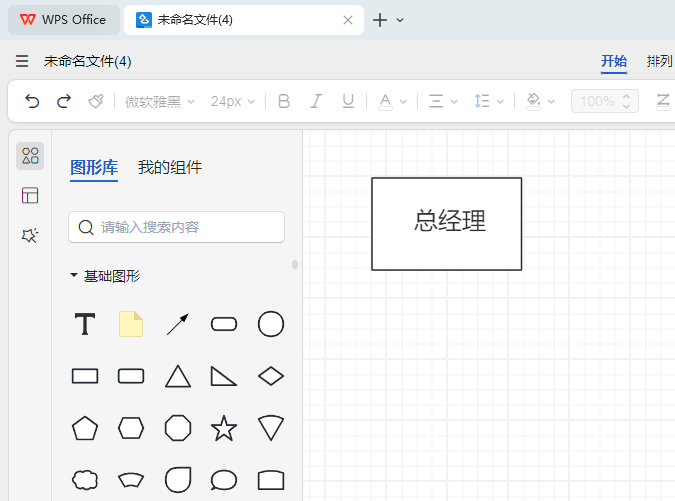675x501 pixels.
Task: Open the templates layout sidebar icon
Action: [x=30, y=195]
